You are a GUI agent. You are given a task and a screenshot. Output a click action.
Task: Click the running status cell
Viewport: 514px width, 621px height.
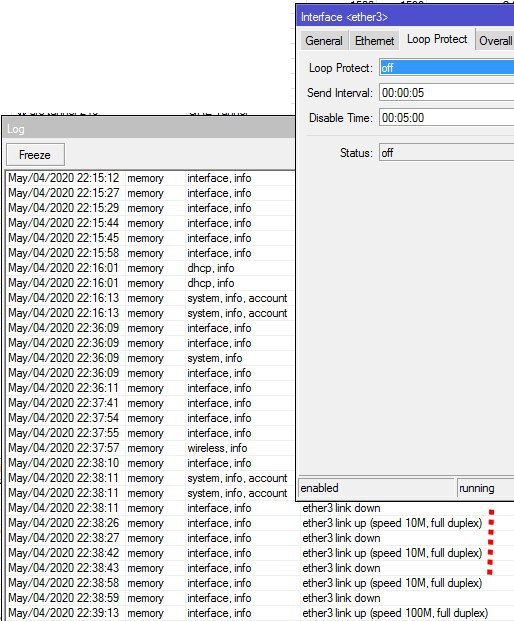point(485,488)
